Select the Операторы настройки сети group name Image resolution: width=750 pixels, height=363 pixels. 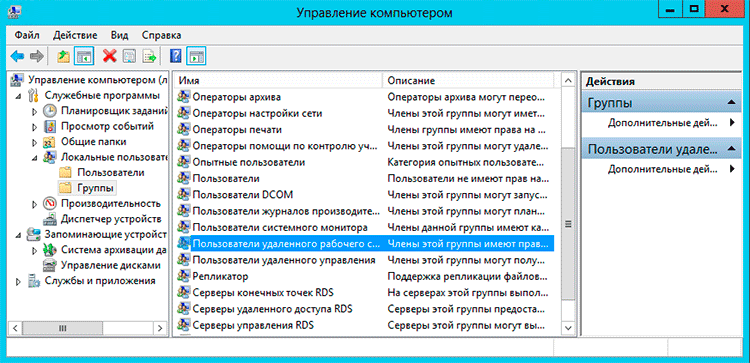tap(257, 113)
